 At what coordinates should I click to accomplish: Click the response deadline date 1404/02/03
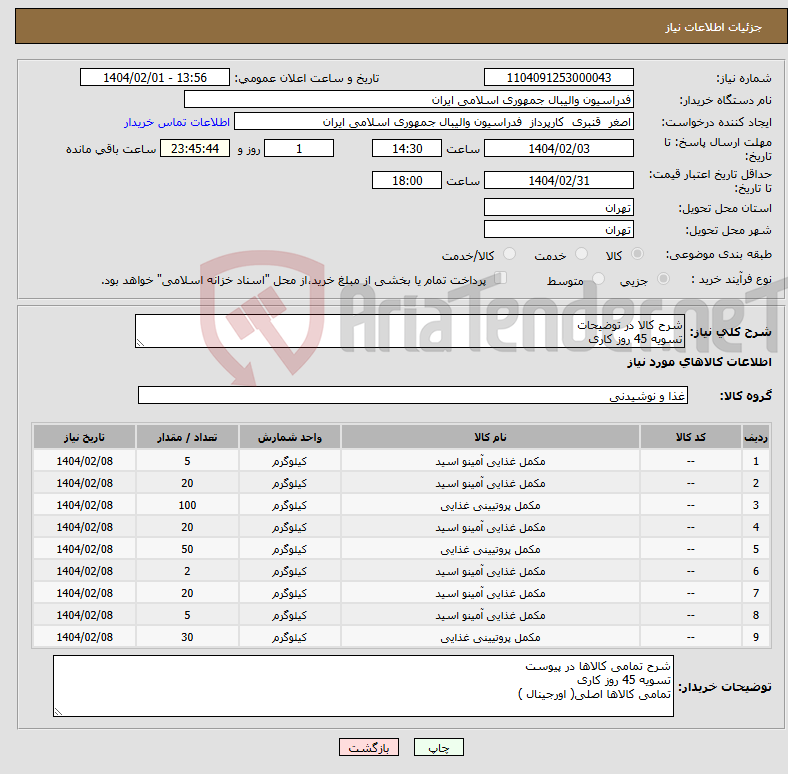[558, 148]
